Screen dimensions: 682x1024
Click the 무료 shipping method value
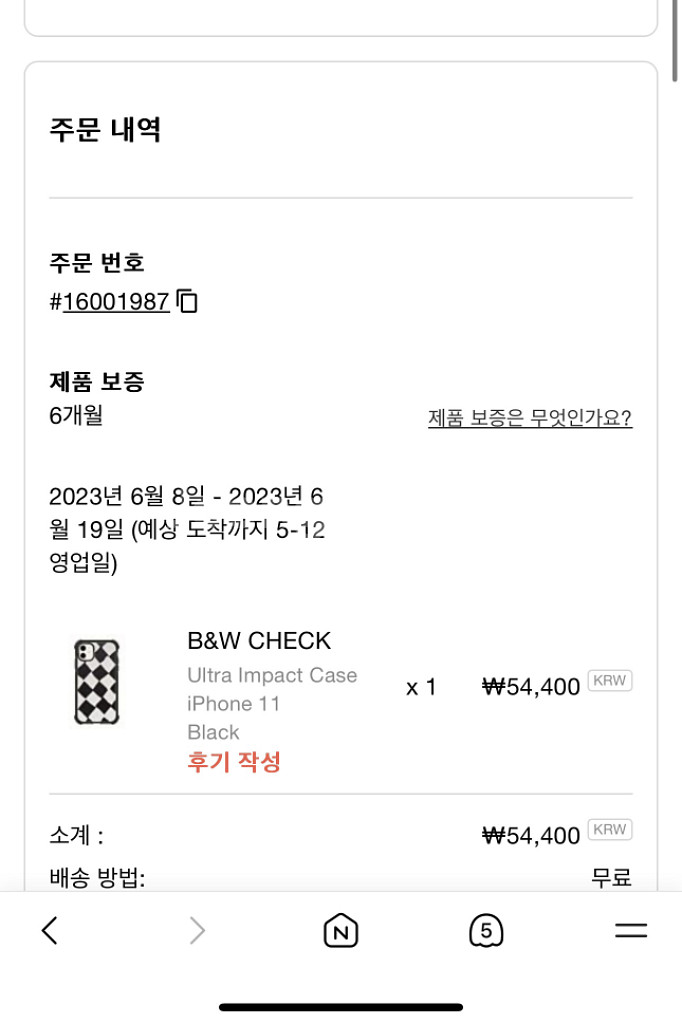(x=611, y=877)
